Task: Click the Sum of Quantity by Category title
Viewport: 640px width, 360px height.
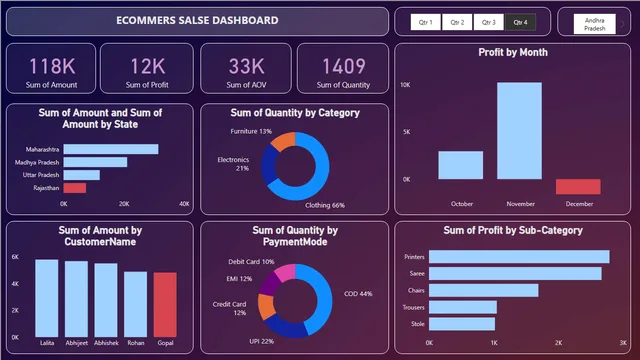Action: [x=295, y=113]
